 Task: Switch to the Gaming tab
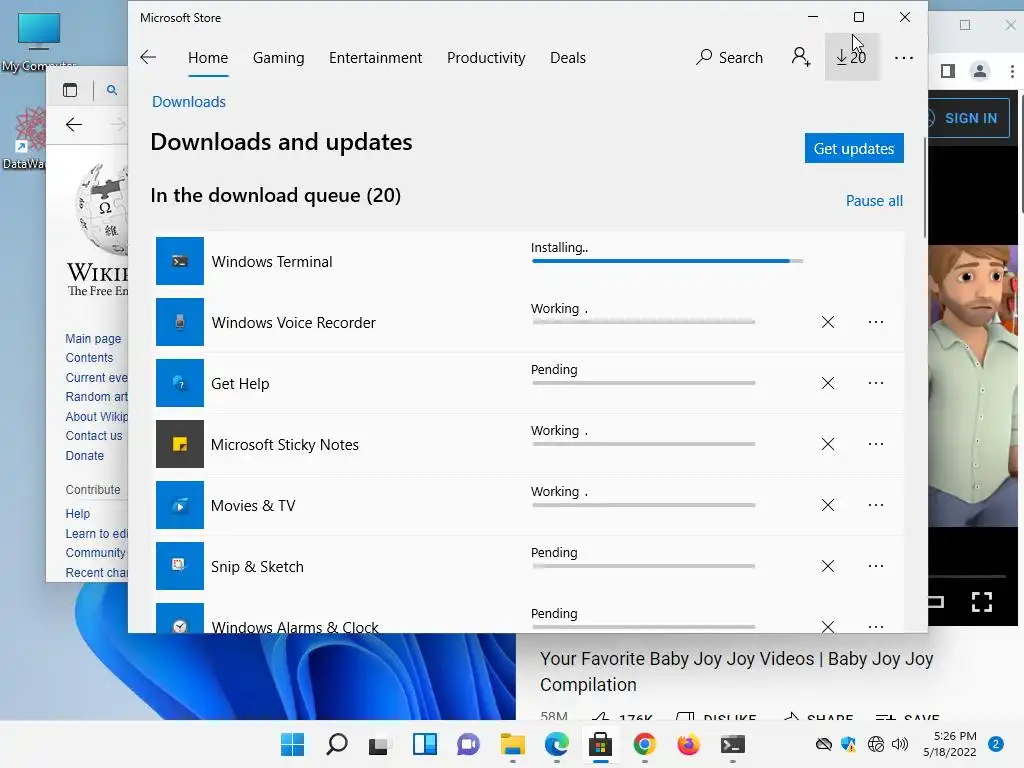279,57
